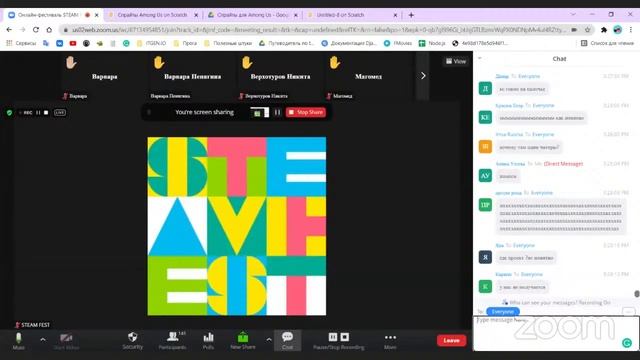Go to the browser home page
The image size is (640, 360).
(x=49, y=30)
